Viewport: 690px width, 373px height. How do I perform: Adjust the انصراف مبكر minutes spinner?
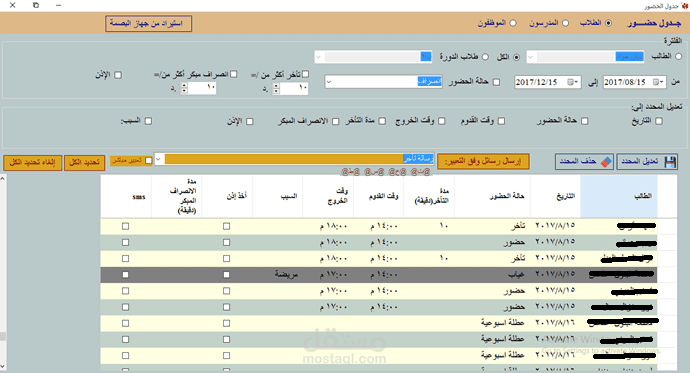(x=184, y=88)
